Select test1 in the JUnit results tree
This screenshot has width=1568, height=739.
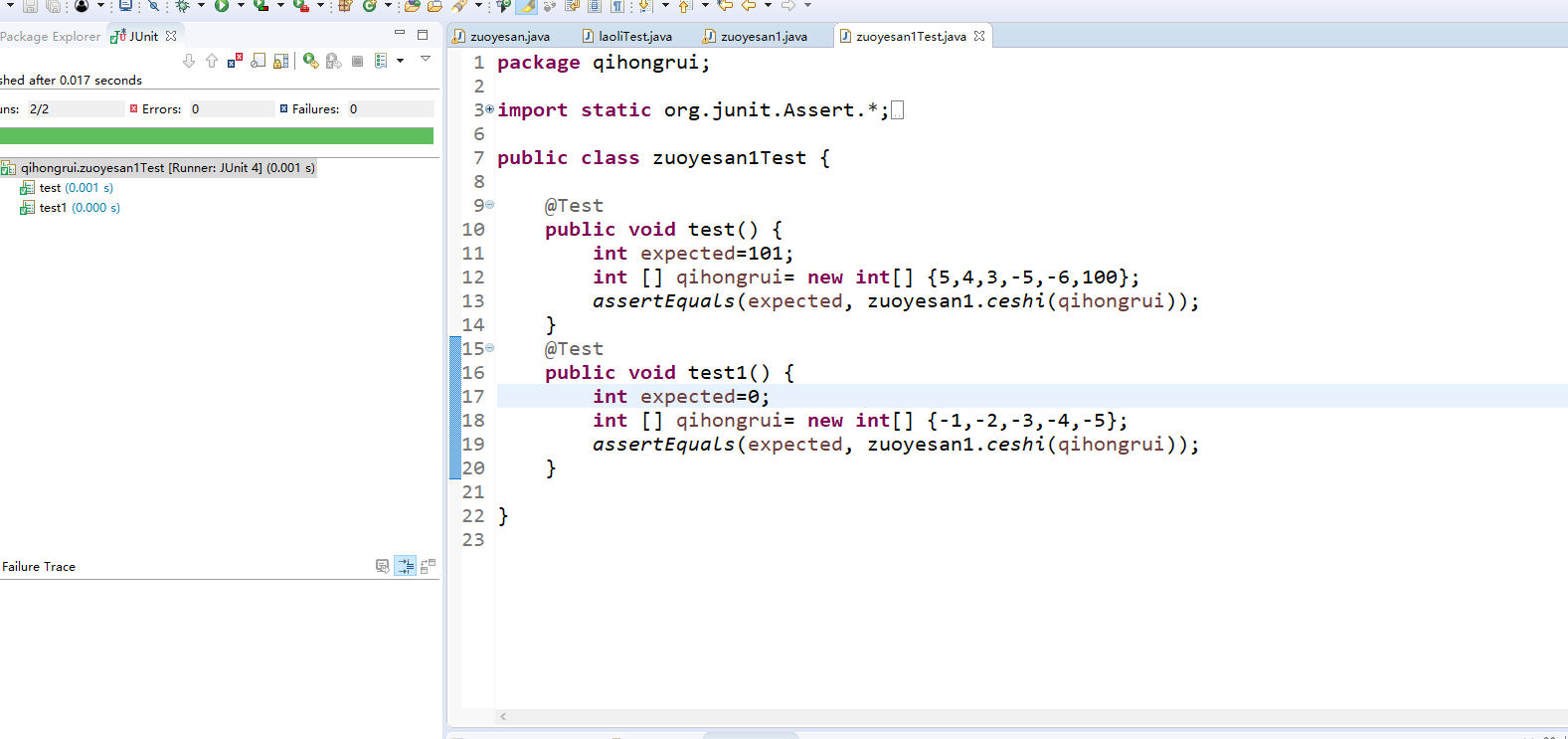click(x=53, y=208)
